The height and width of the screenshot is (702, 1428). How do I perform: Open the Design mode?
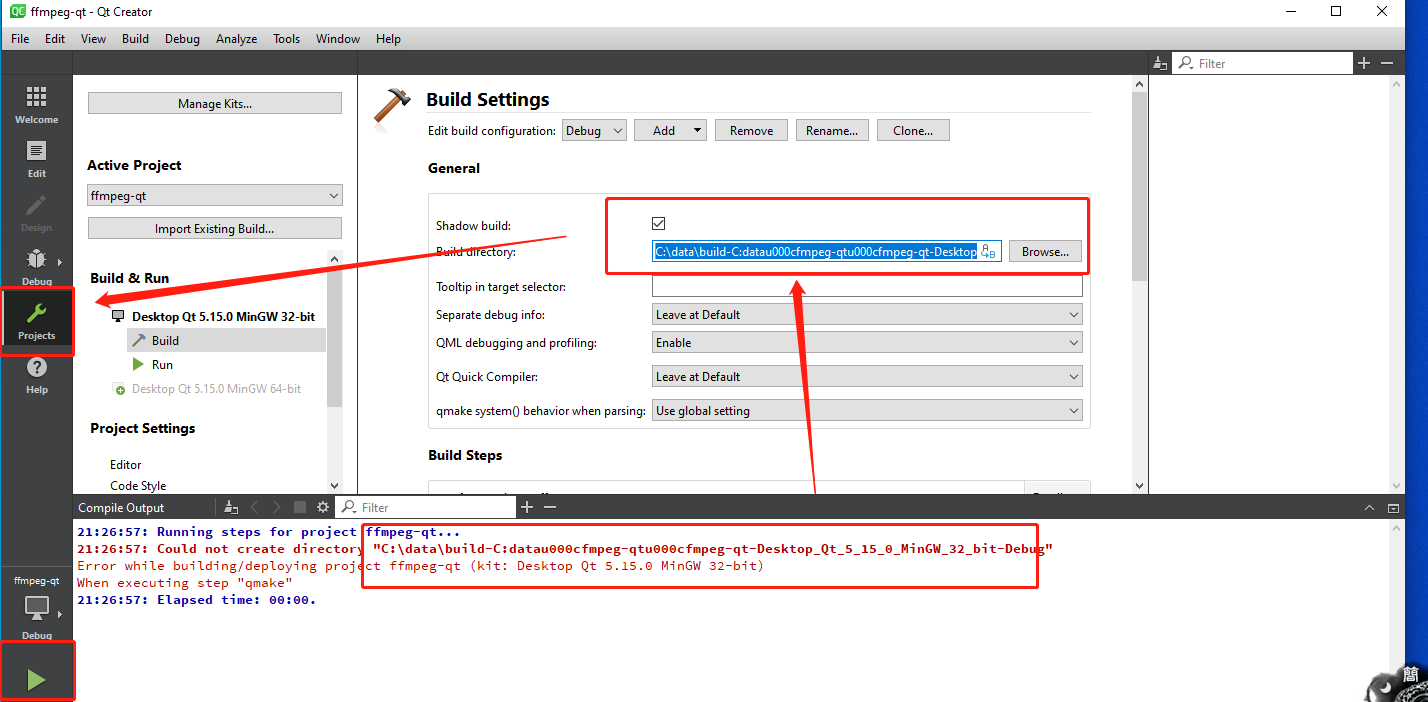pos(36,212)
